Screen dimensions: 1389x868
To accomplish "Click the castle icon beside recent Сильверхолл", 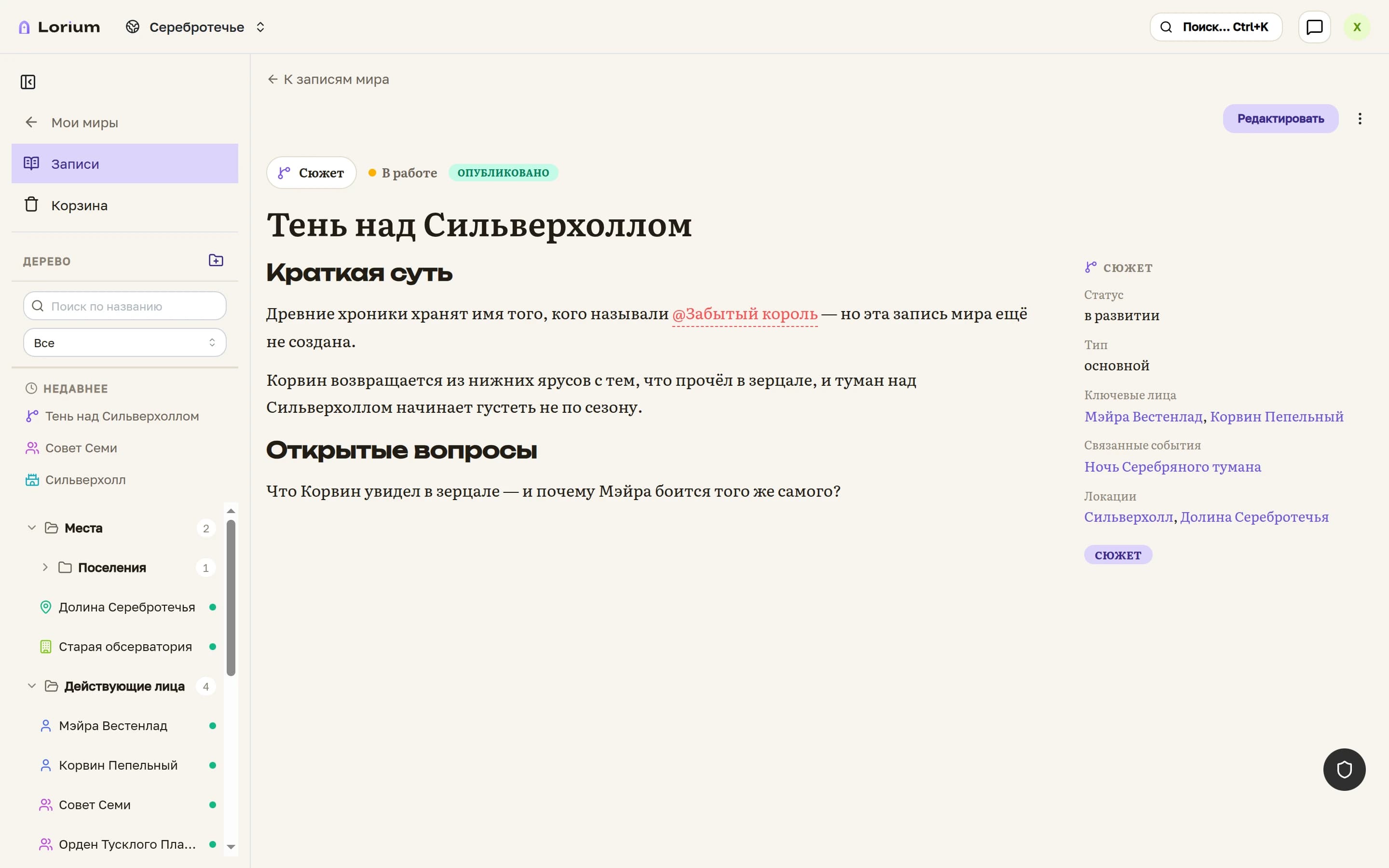I will [32, 480].
